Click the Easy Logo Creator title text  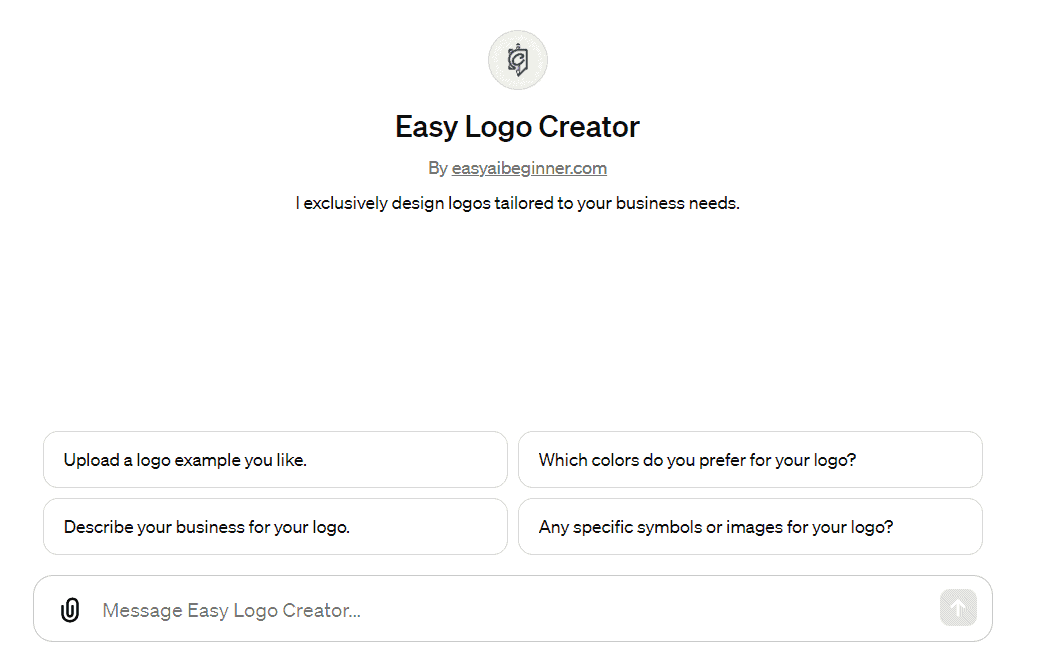517,127
